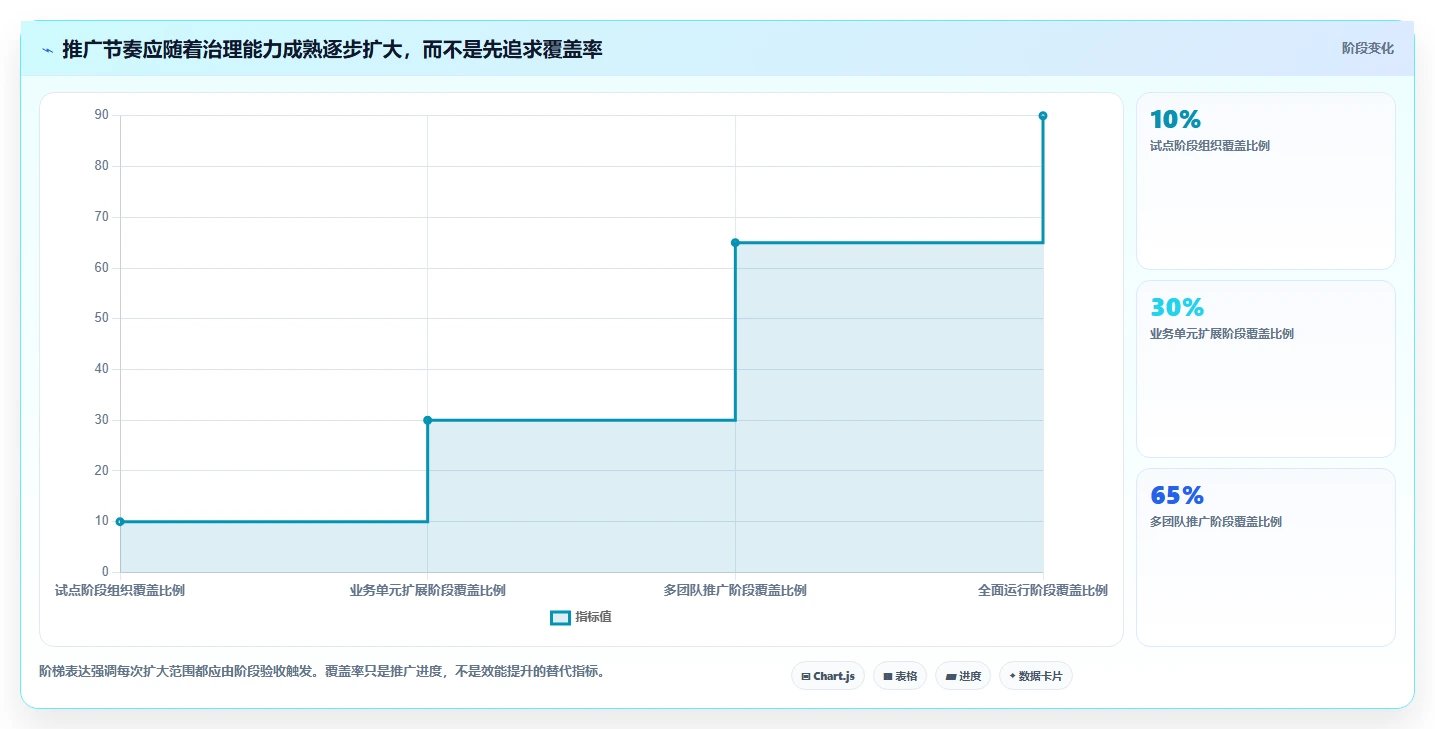Open the 65% 多团队推广阶段覆盖比例 card
This screenshot has width=1435, height=729.
[x=1265, y=557]
